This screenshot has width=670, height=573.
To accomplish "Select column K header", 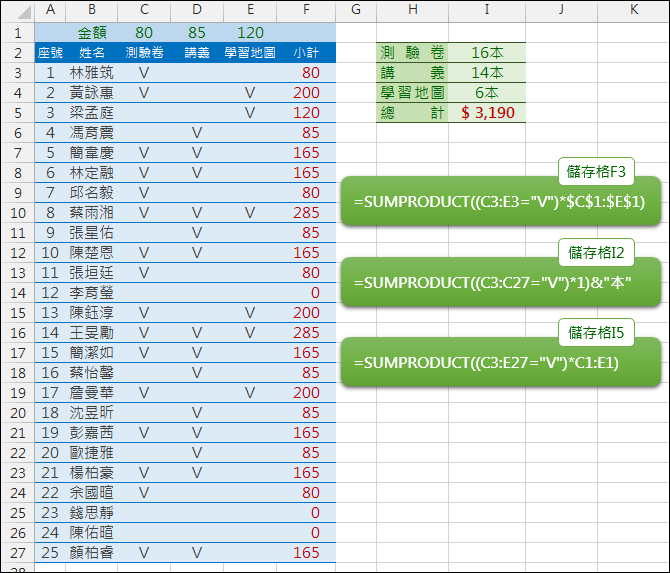I will coord(633,9).
